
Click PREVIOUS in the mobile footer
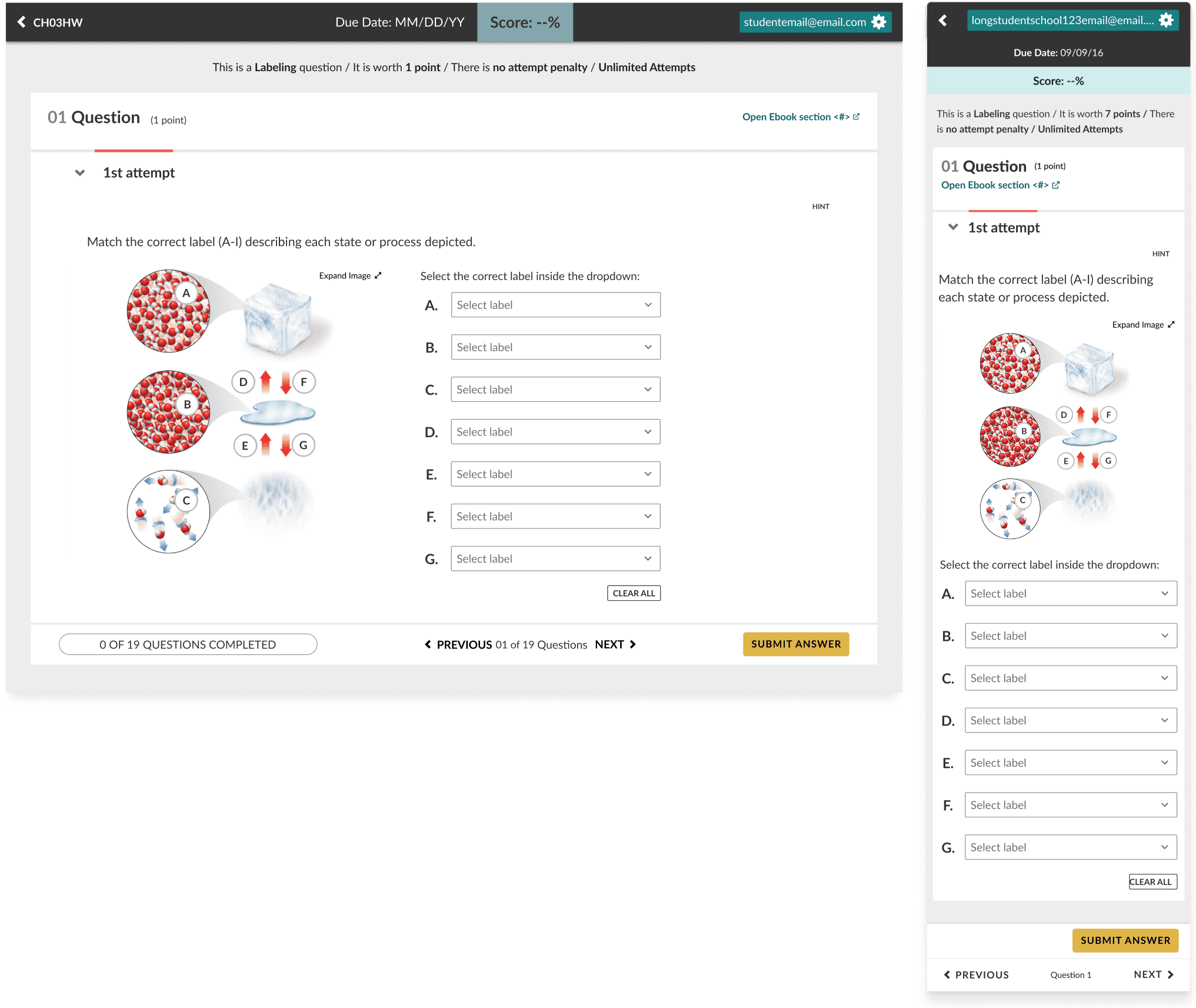[x=976, y=974]
